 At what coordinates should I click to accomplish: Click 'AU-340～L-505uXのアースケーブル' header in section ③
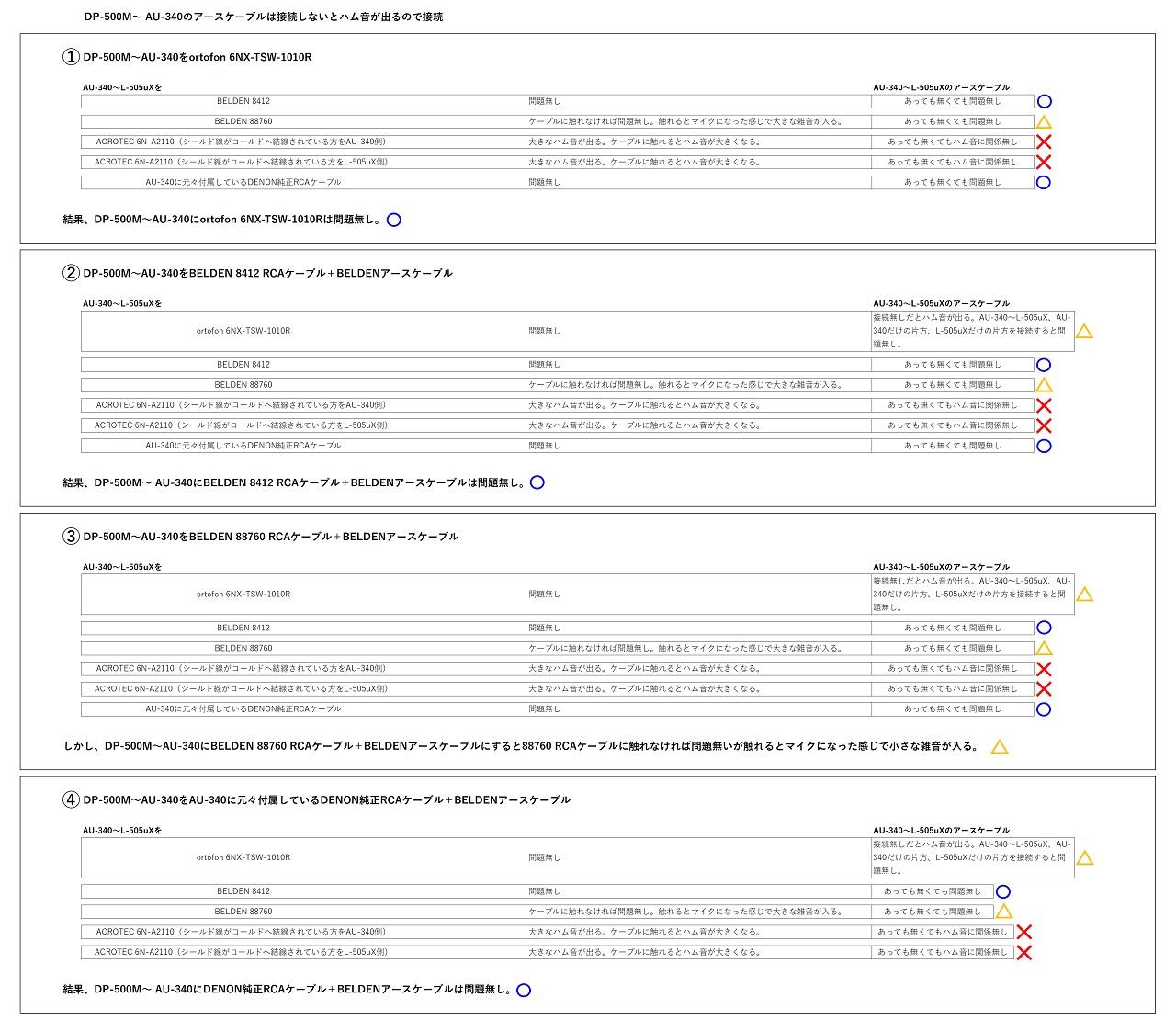coord(941,567)
